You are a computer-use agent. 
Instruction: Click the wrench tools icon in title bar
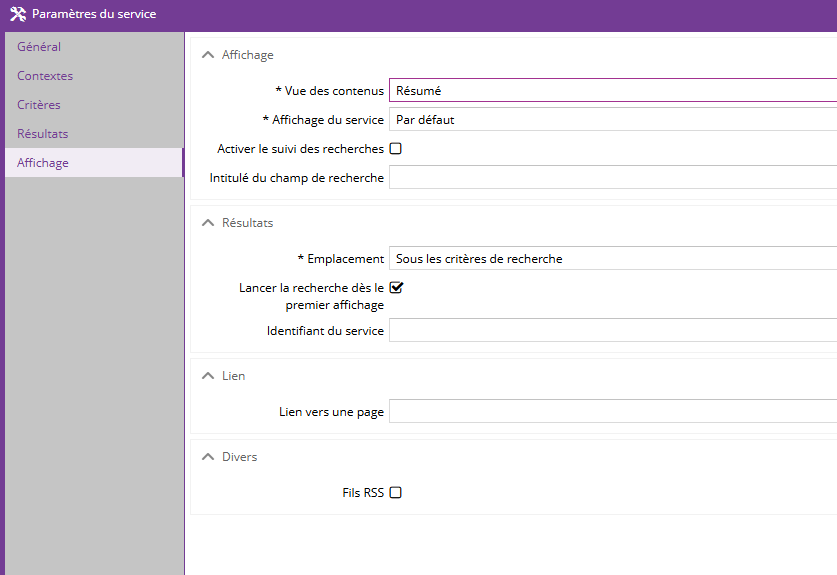pyautogui.click(x=17, y=15)
